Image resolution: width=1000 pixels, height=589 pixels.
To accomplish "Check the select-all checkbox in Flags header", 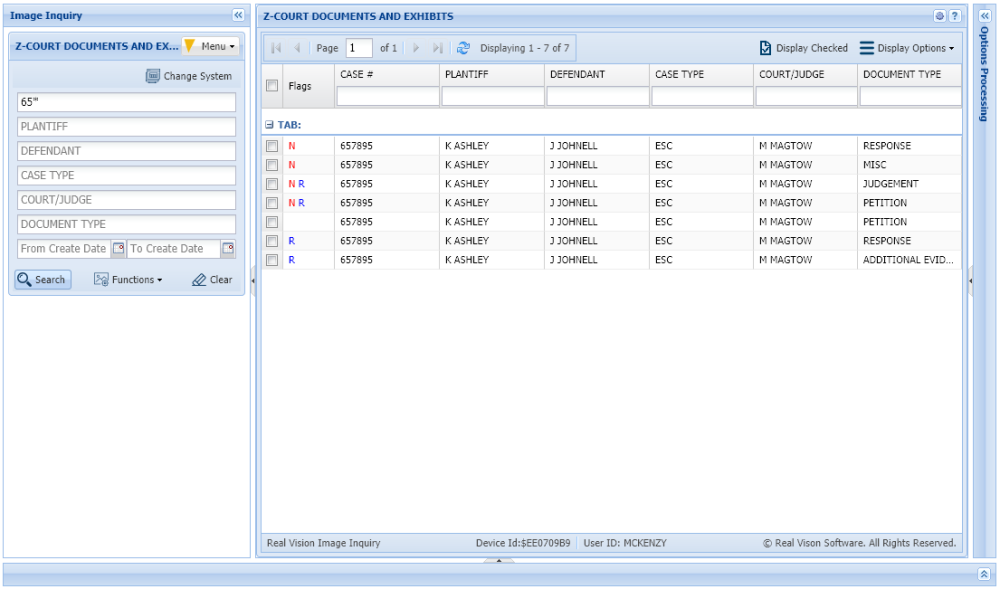I will coord(272,85).
